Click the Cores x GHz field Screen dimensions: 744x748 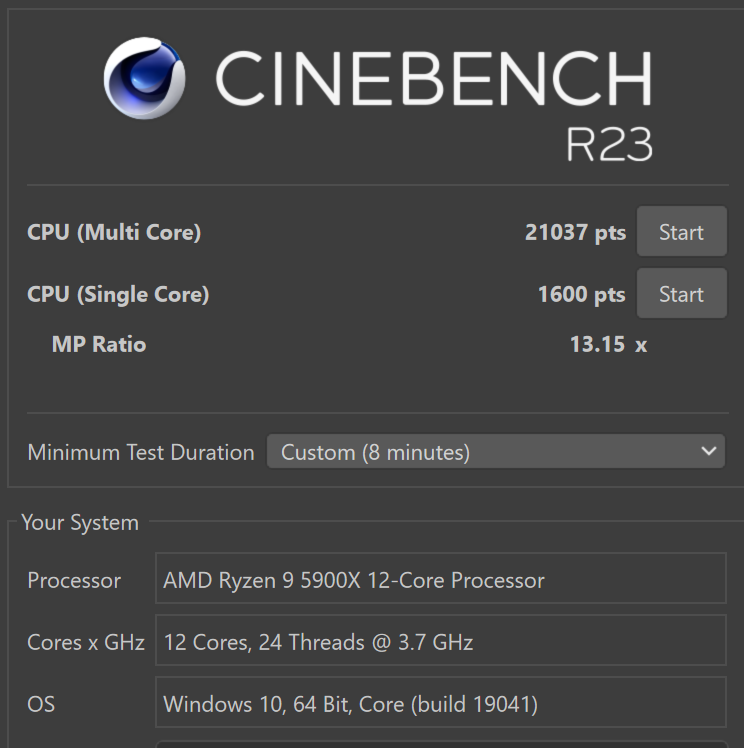point(441,640)
